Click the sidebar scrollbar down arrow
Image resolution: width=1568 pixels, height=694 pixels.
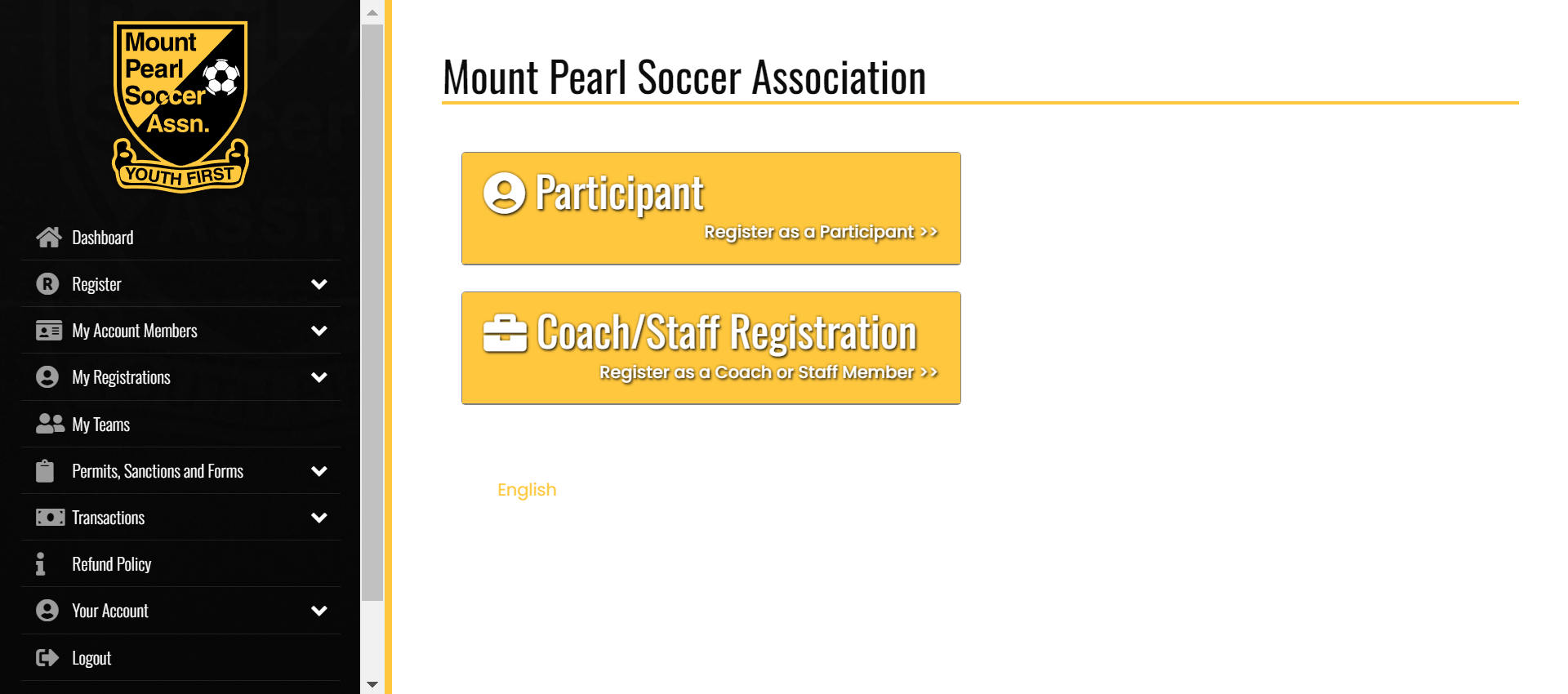[372, 684]
